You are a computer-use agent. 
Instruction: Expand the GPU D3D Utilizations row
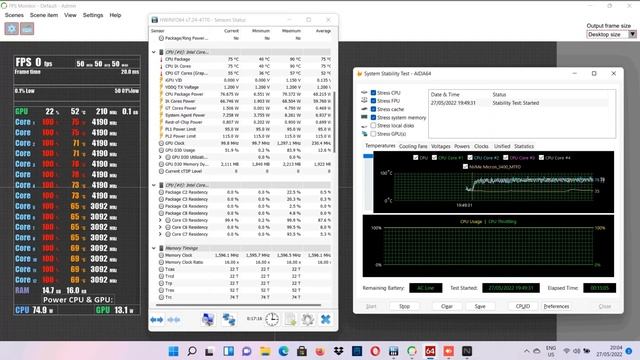160,157
